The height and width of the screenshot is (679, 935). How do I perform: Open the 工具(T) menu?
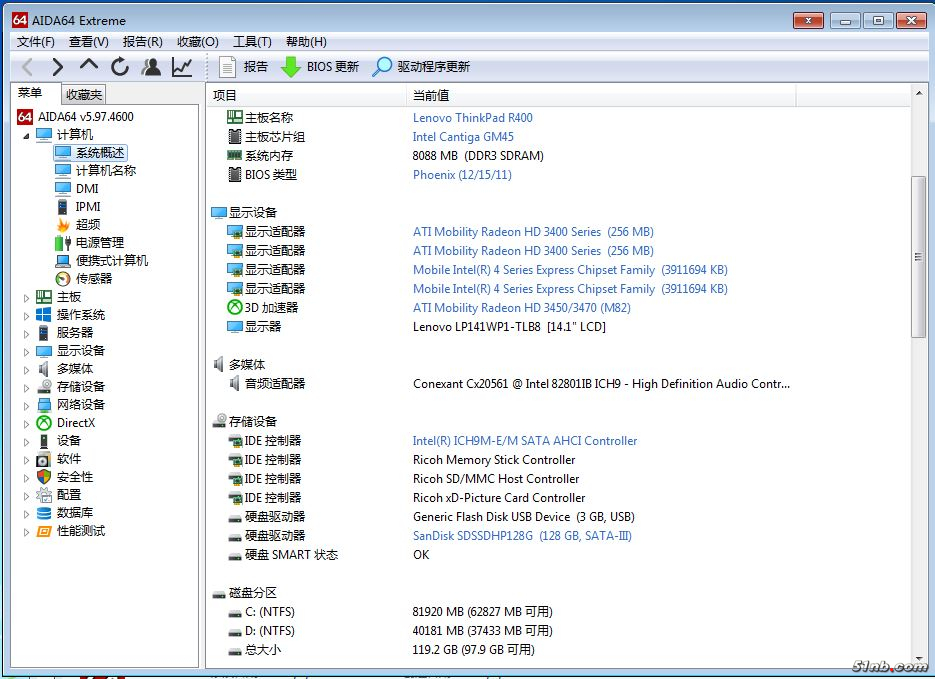pos(252,41)
